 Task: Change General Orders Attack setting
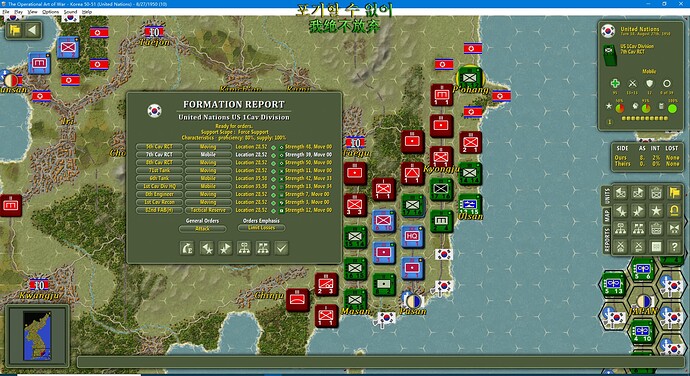202,229
